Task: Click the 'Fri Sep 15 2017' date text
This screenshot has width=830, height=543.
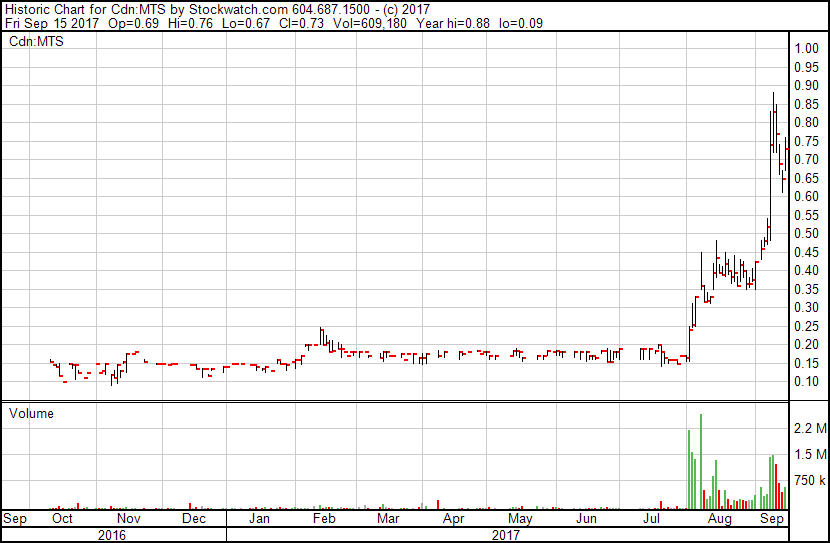Action: pos(52,23)
